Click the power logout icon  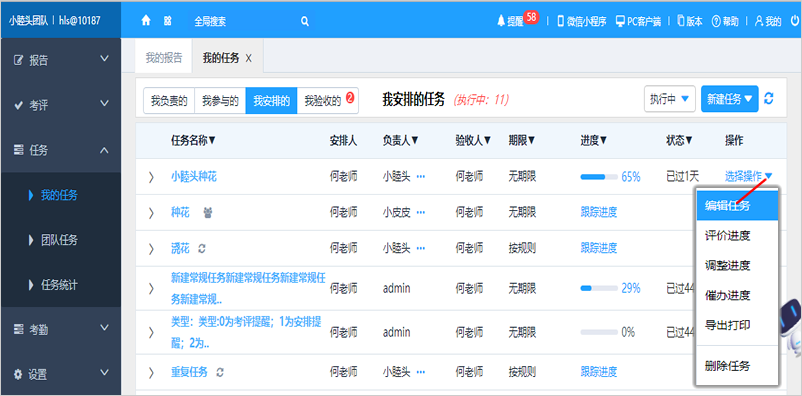click(x=795, y=21)
